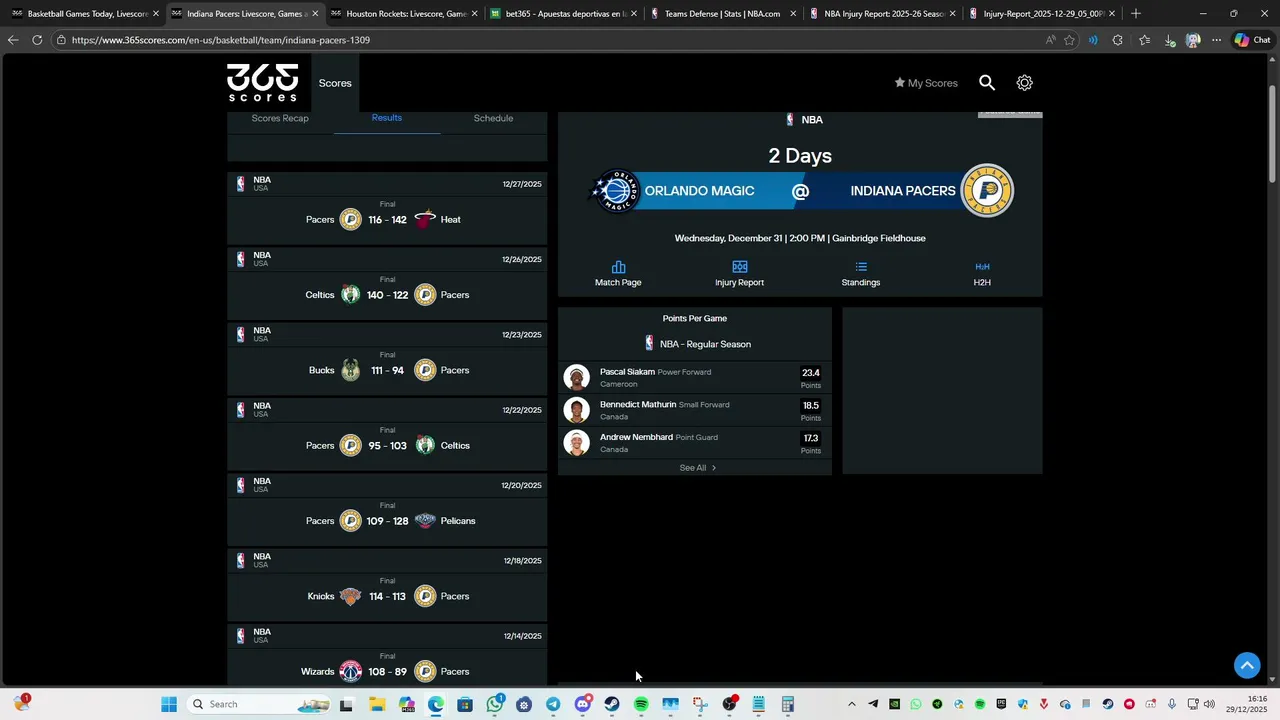Viewport: 1280px width, 720px height.
Task: Go back in browser history
Action: [x=12, y=40]
